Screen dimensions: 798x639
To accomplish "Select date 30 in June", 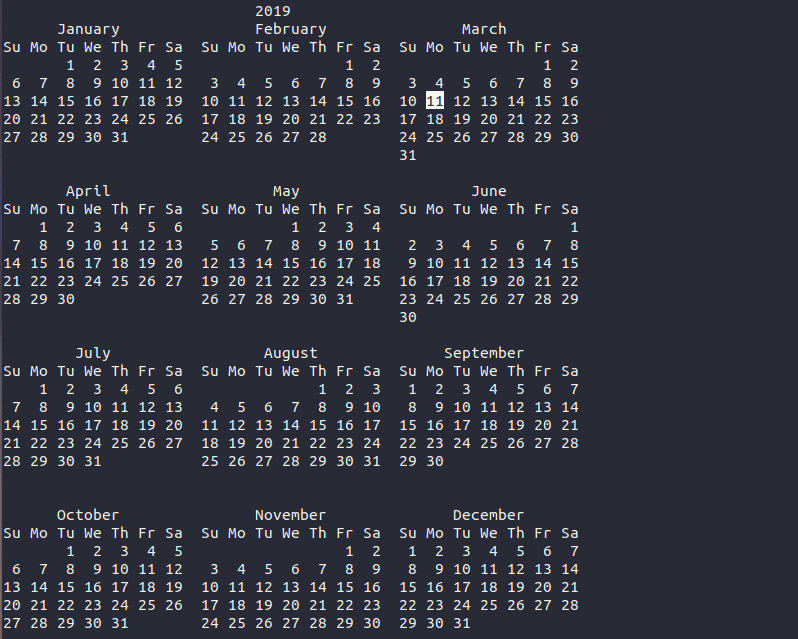I will (x=408, y=317).
